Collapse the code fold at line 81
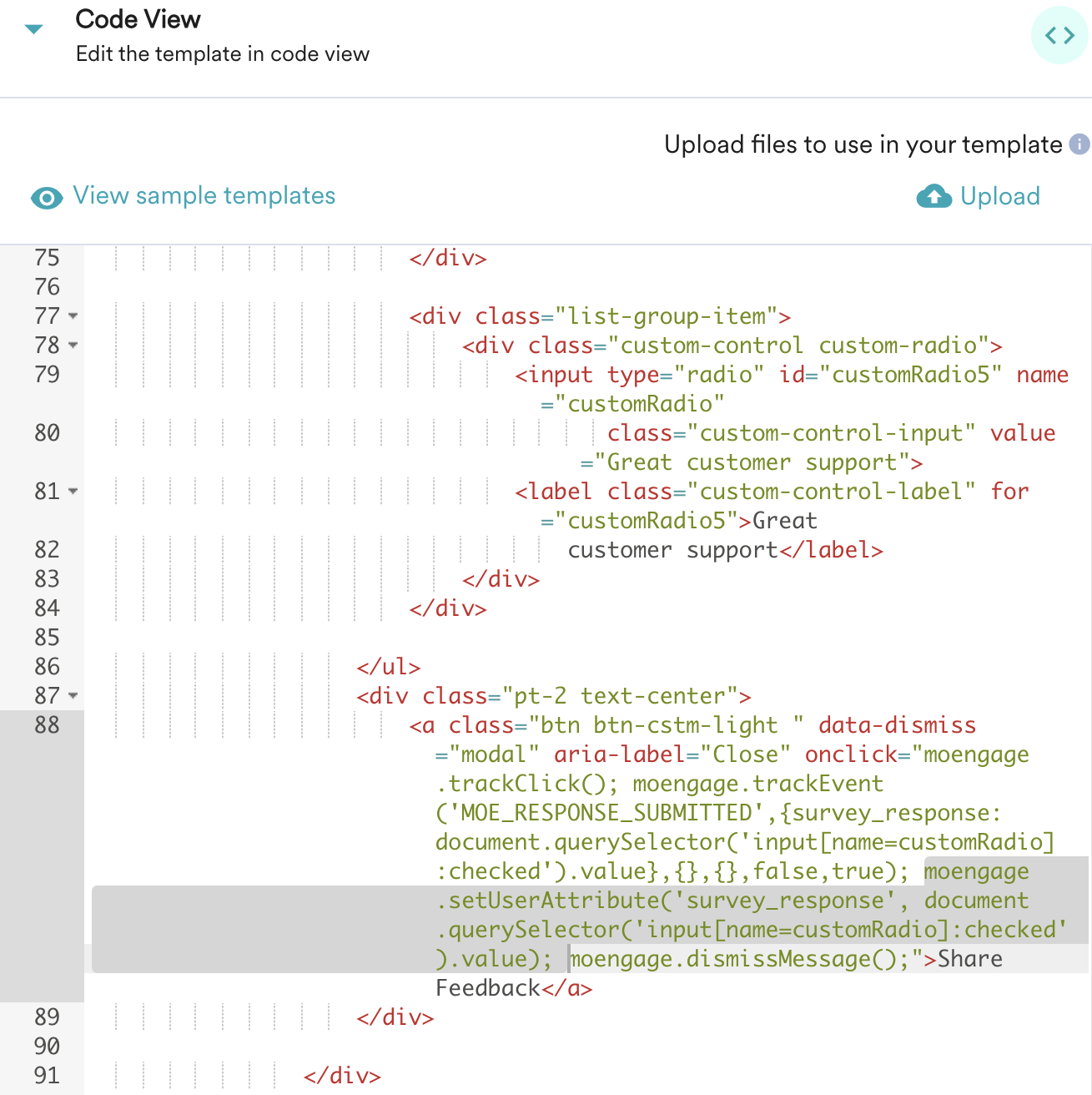This screenshot has width=1092, height=1095. (72, 493)
